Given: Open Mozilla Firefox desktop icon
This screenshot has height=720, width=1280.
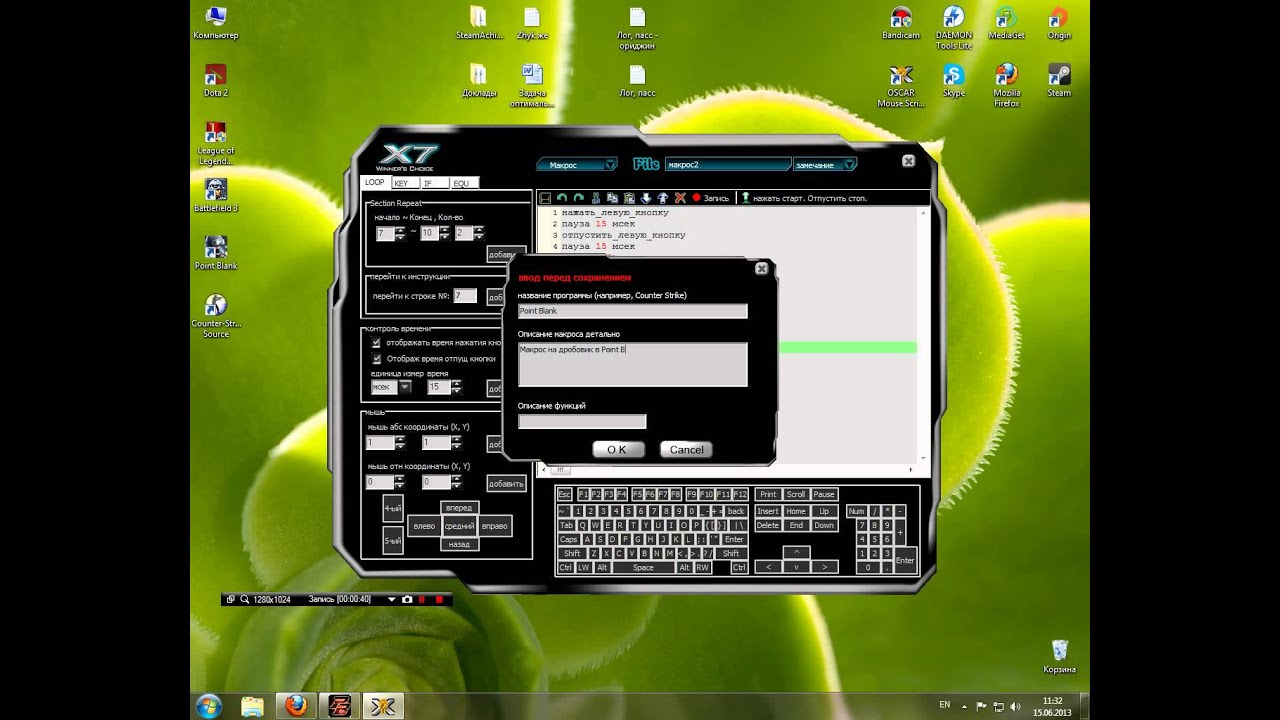Looking at the screenshot, I should pos(1006,86).
